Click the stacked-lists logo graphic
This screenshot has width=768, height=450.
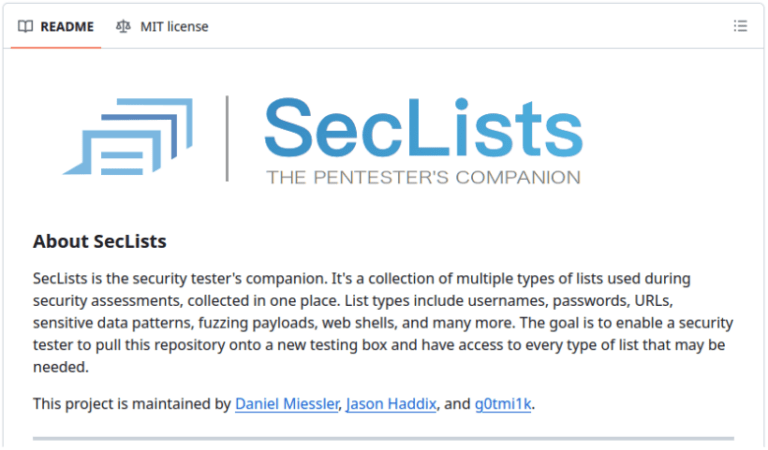click(x=127, y=136)
